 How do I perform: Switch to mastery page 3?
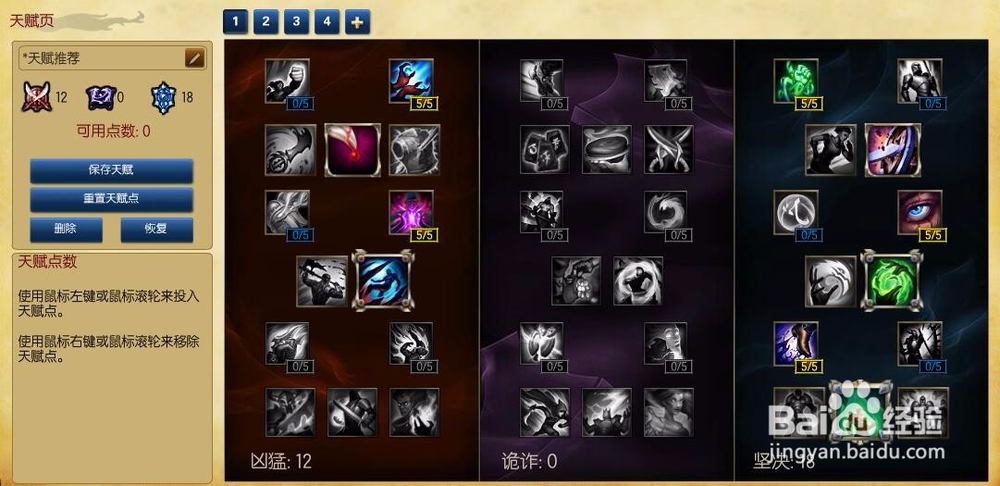pyautogui.click(x=296, y=22)
